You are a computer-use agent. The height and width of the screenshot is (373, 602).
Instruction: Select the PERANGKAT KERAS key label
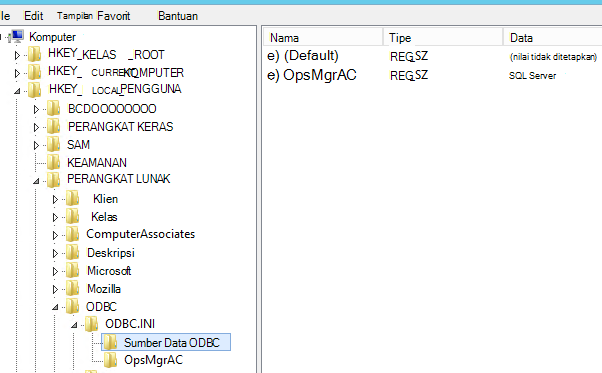click(x=121, y=127)
